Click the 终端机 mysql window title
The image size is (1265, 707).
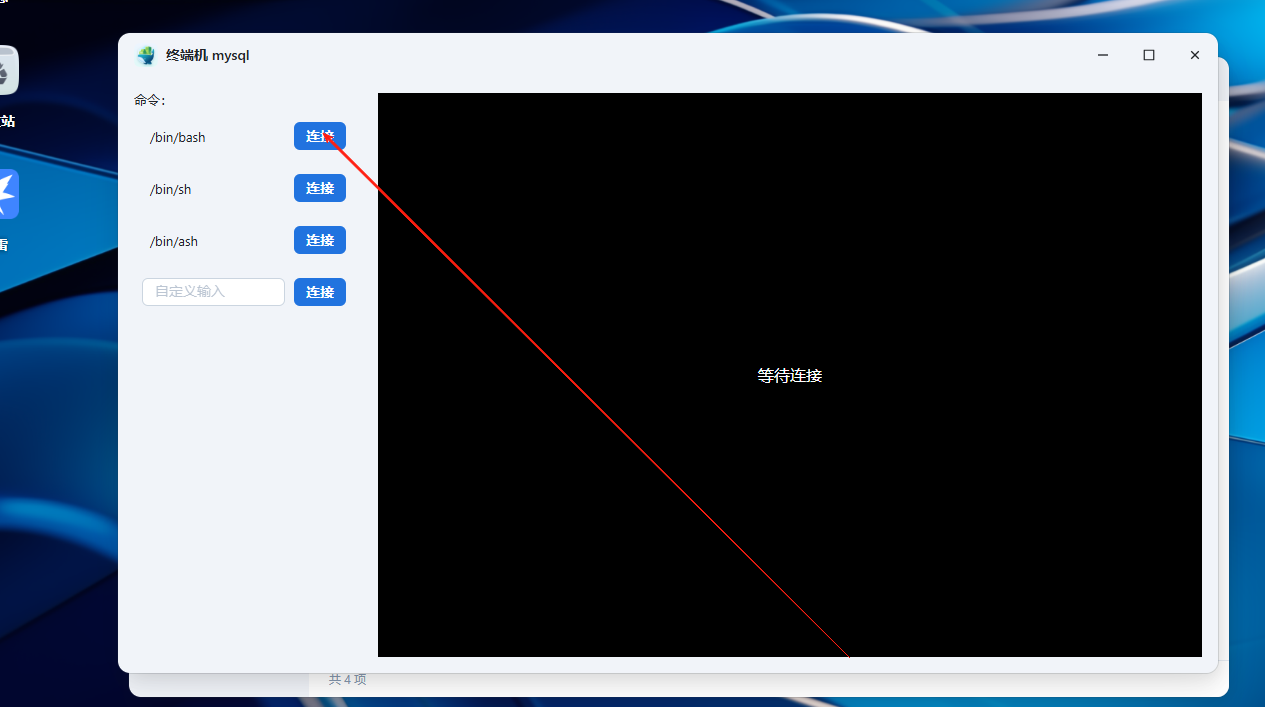click(208, 56)
